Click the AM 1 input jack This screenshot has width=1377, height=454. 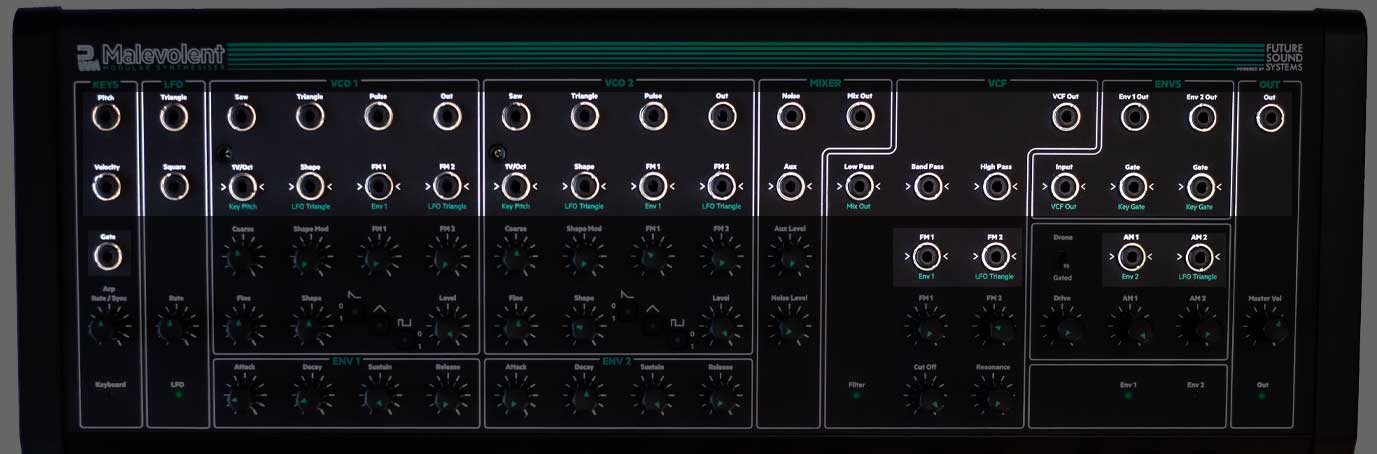tap(1133, 257)
